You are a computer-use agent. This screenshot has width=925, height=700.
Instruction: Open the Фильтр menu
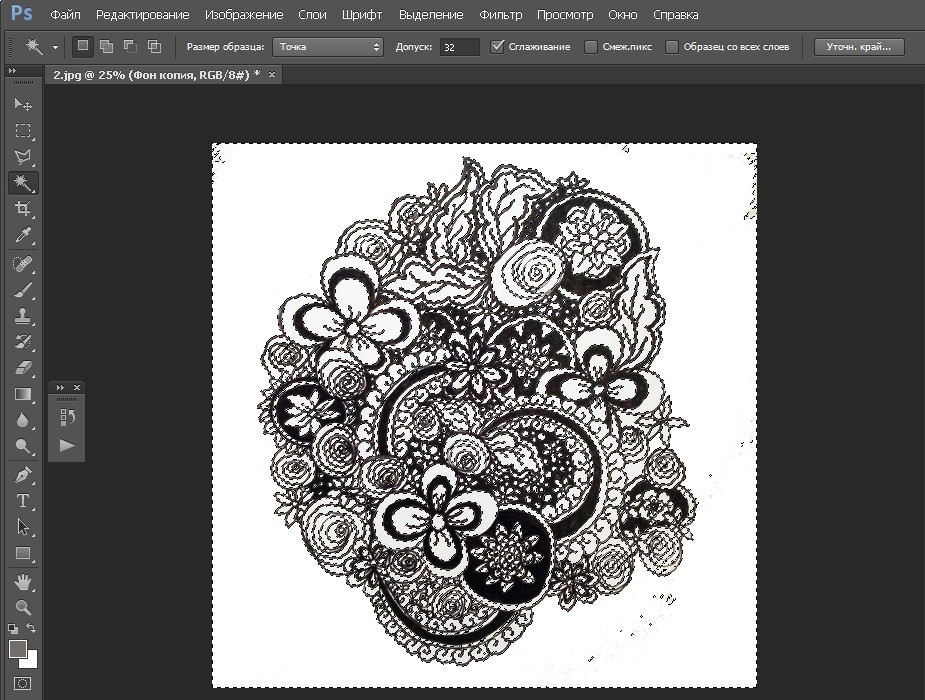click(x=500, y=15)
